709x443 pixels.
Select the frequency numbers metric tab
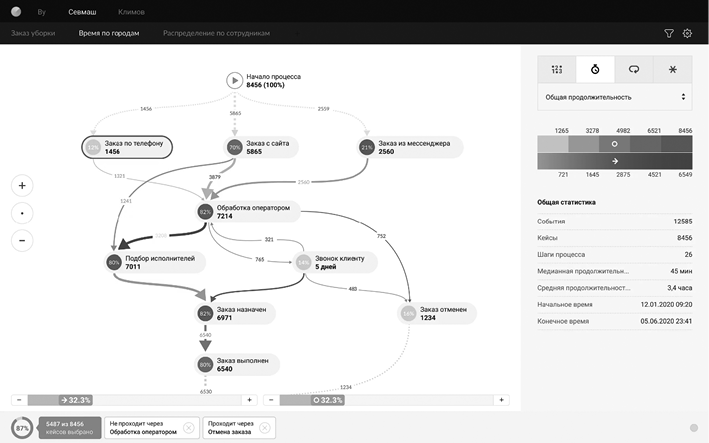click(x=557, y=69)
